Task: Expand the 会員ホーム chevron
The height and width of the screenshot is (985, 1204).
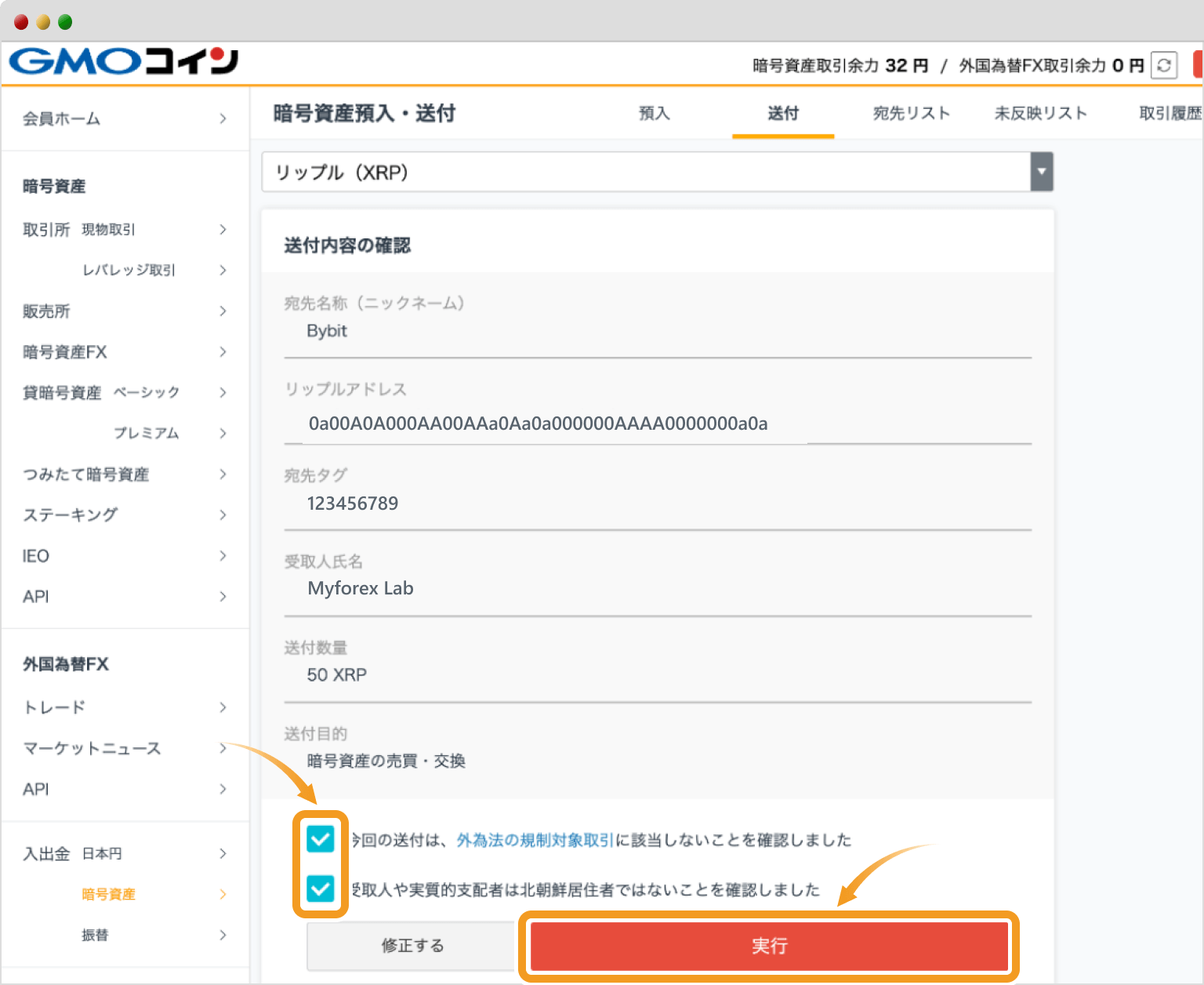Action: tap(223, 118)
